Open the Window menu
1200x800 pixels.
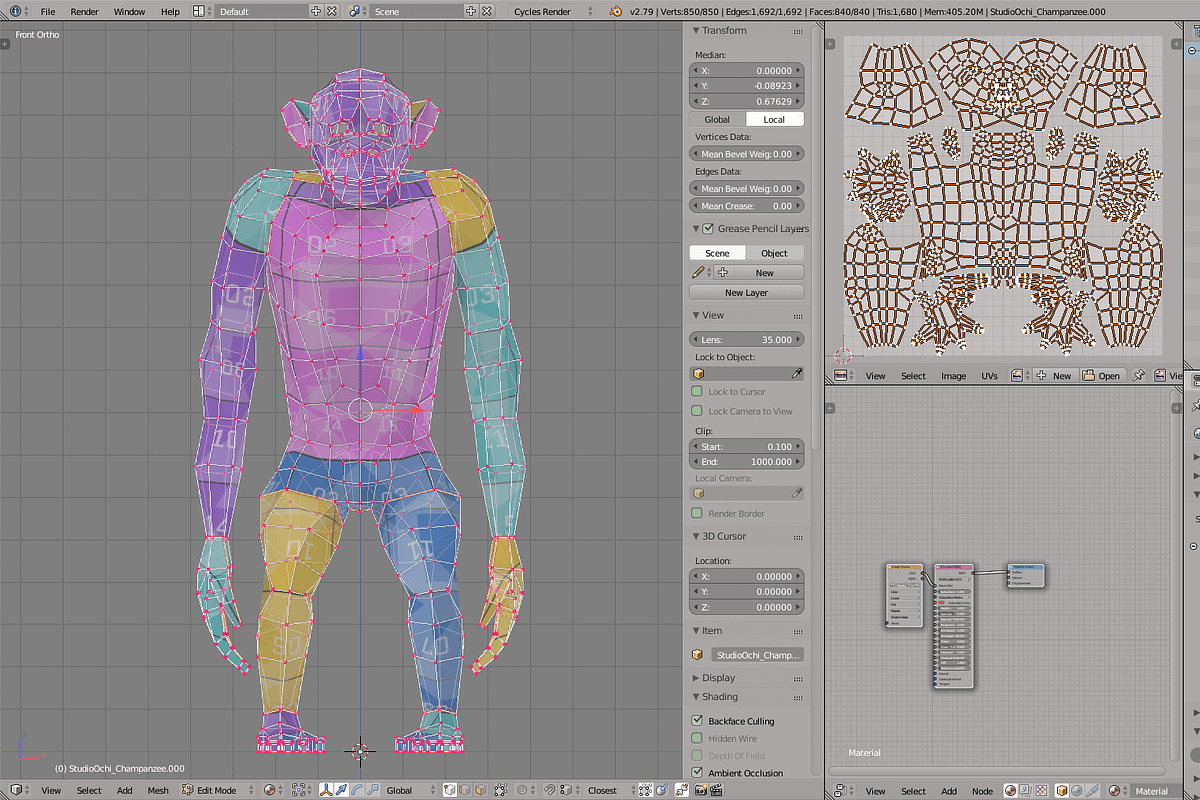click(129, 11)
